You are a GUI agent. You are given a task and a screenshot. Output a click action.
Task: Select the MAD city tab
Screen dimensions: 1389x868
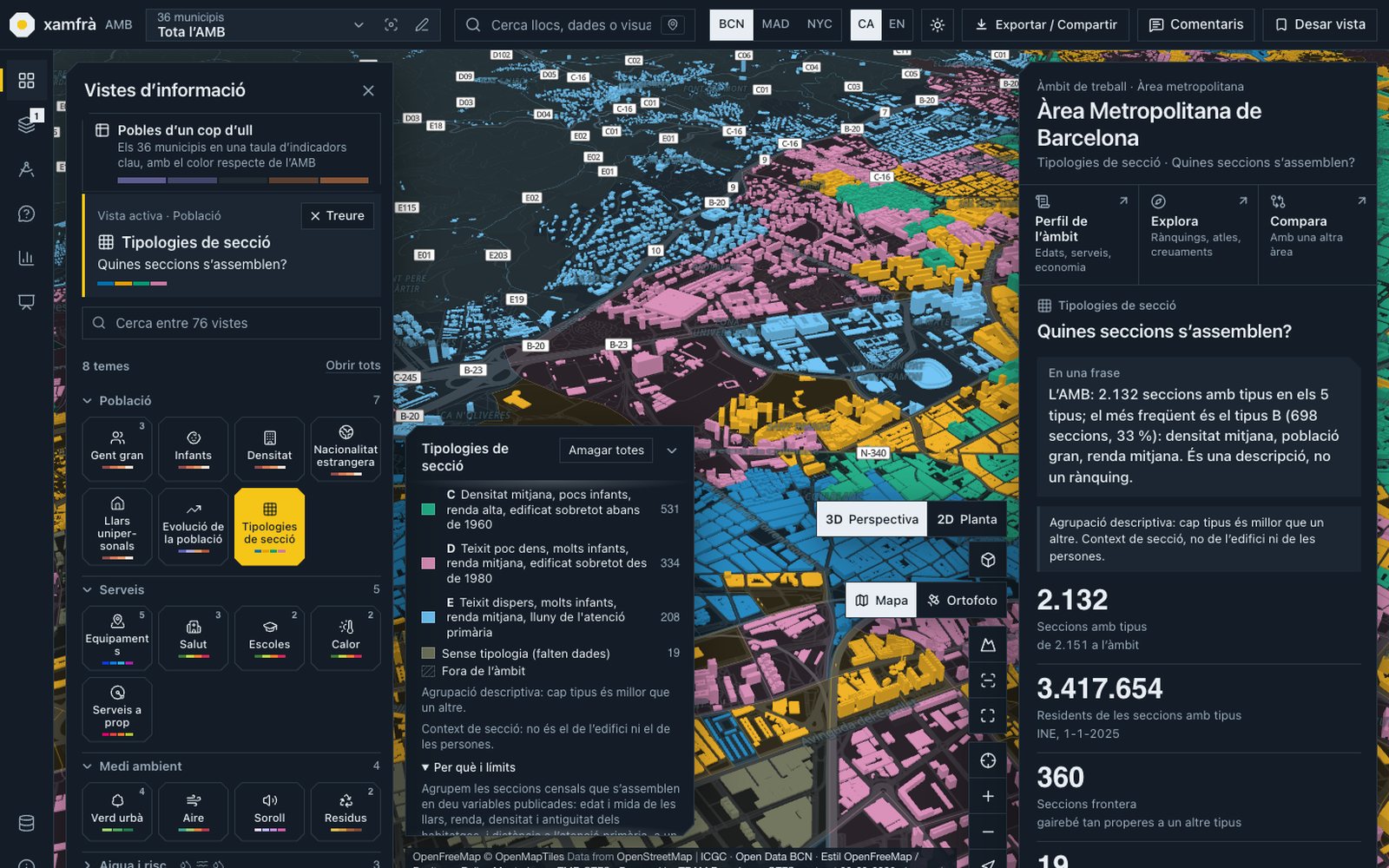775,24
